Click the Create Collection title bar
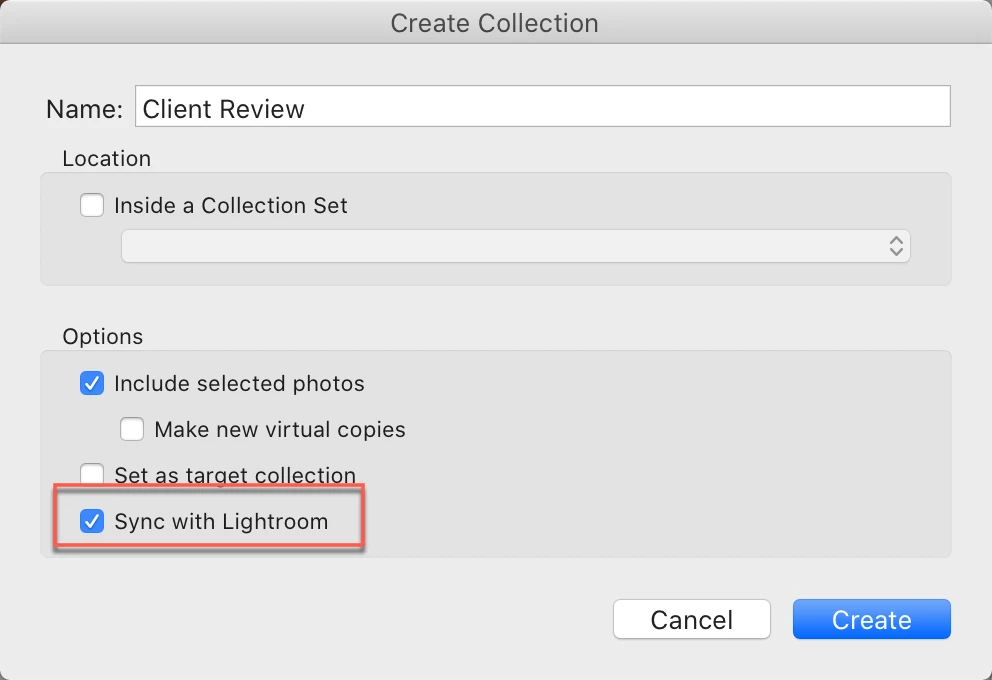Screen dimensions: 992x680 496,23
